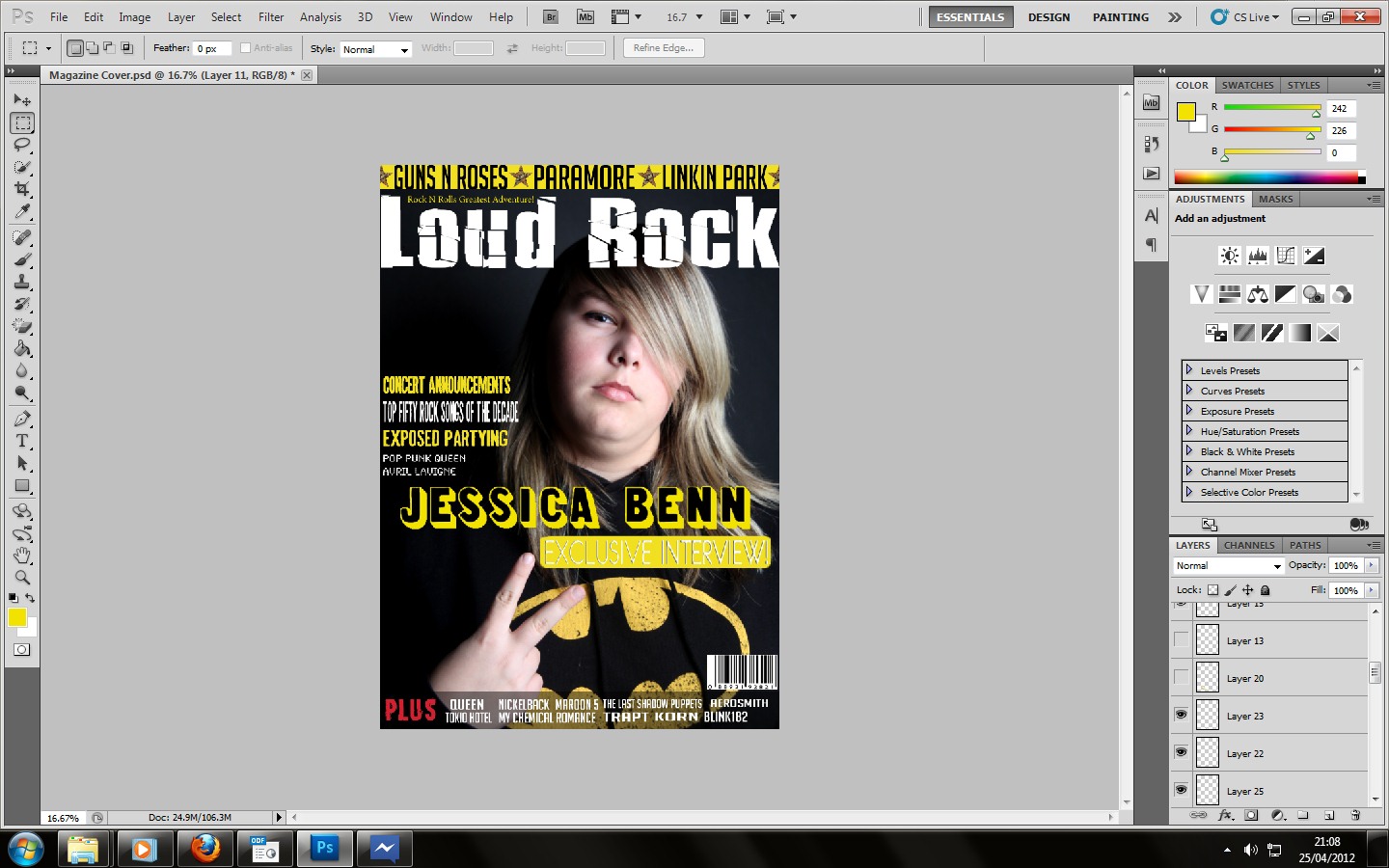Image resolution: width=1389 pixels, height=868 pixels.
Task: Select the Hand tool
Action: click(22, 556)
